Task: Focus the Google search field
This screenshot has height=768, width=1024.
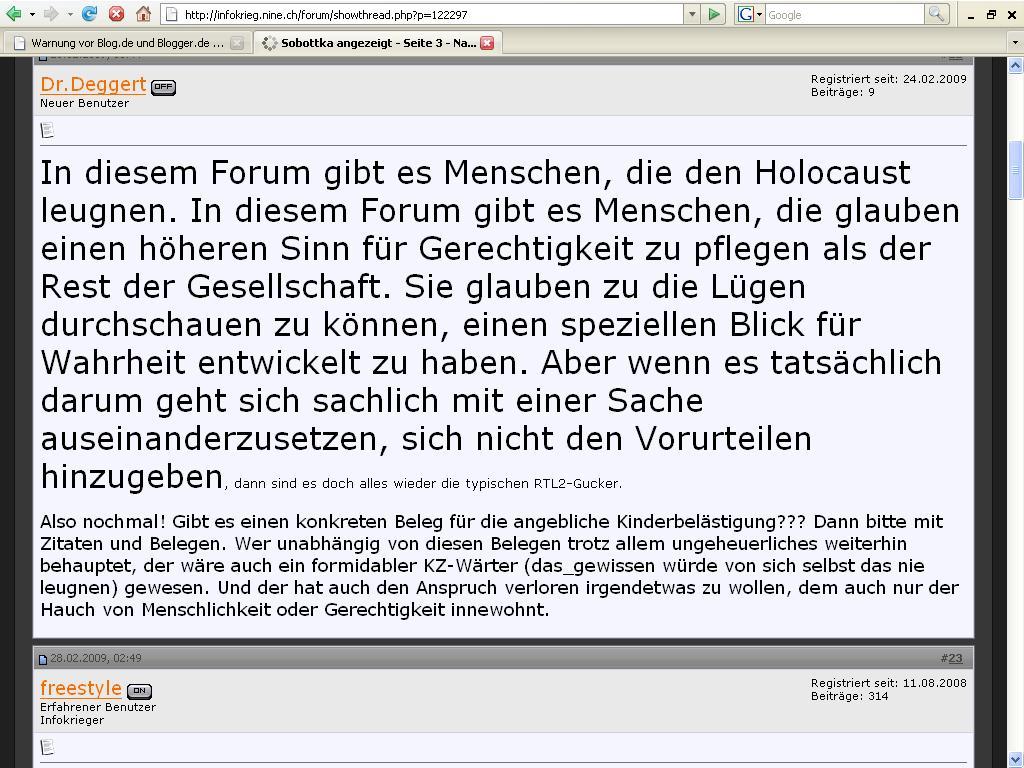Action: (x=845, y=14)
